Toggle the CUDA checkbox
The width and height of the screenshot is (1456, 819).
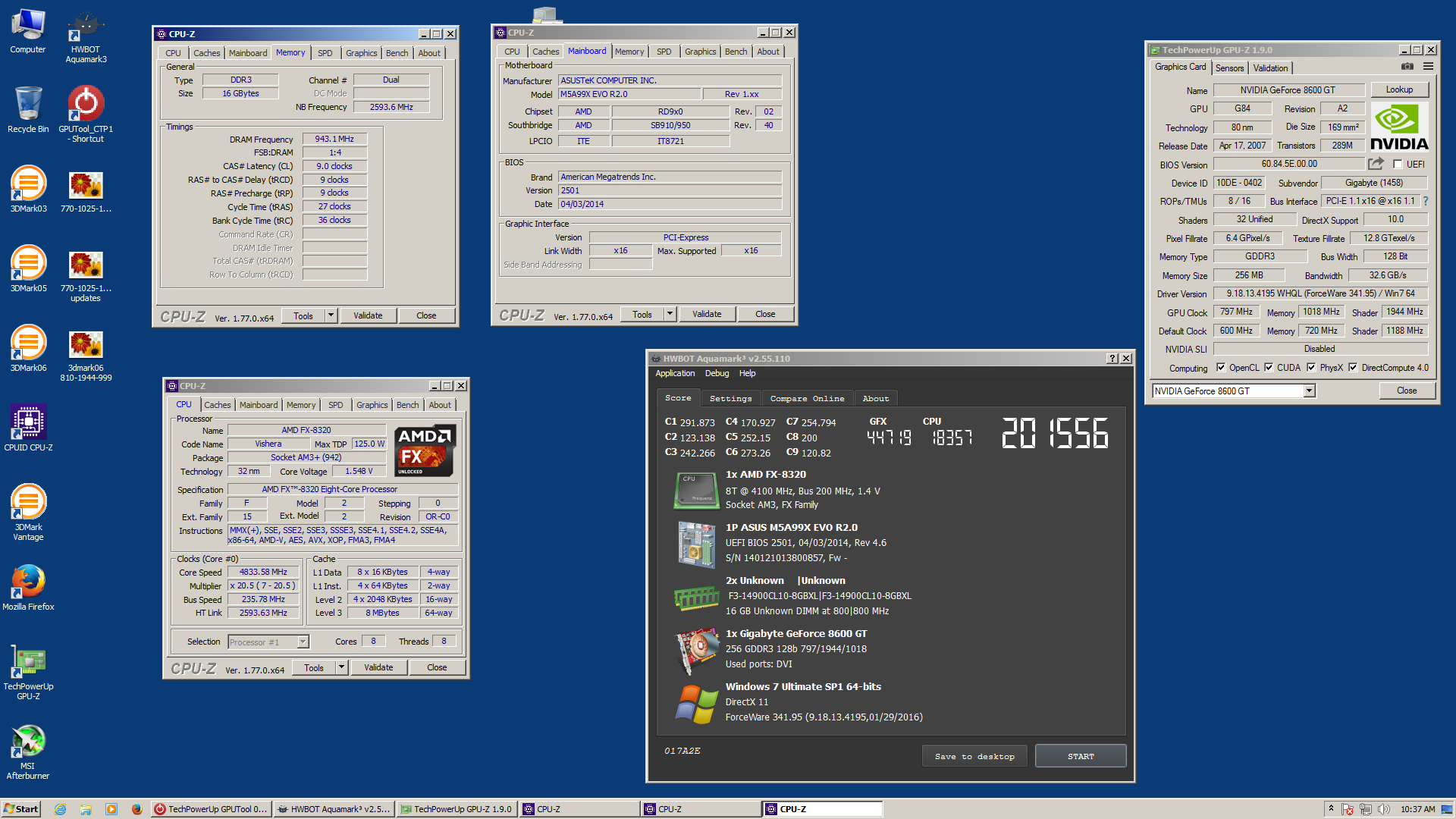[1269, 368]
